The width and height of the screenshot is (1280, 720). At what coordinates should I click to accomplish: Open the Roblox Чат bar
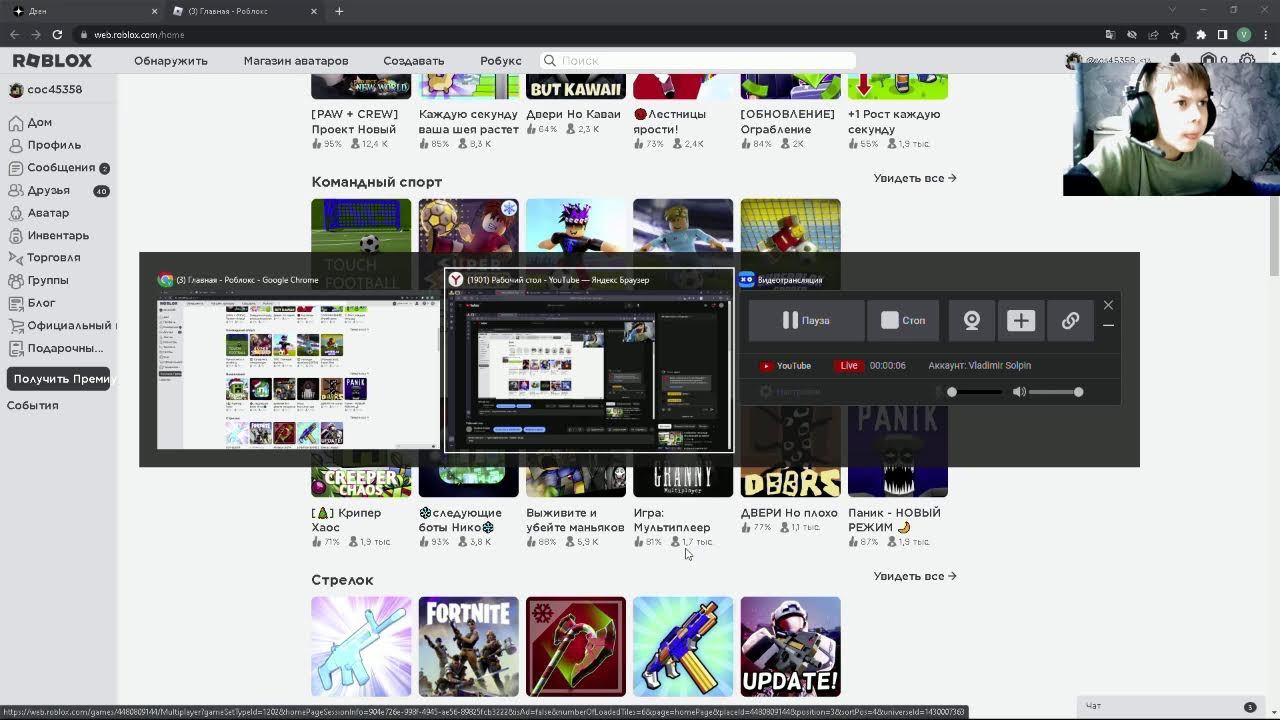point(1170,706)
